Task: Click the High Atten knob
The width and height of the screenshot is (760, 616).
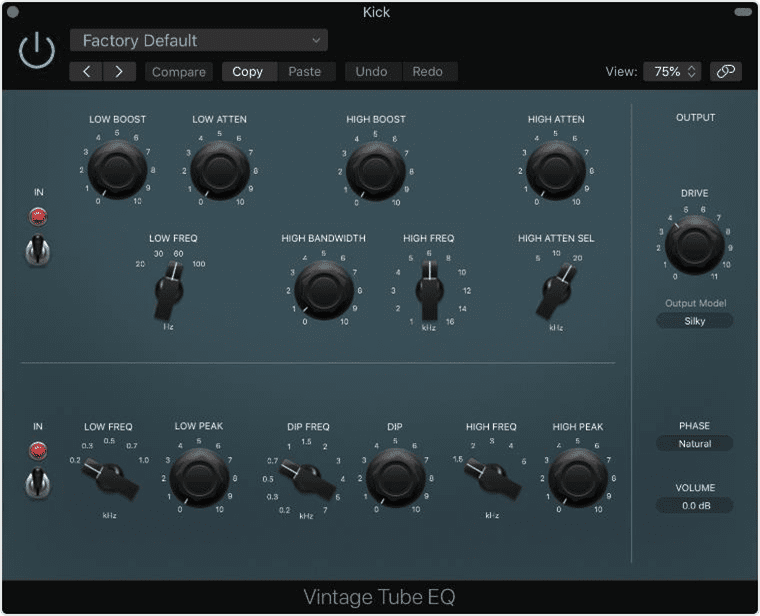Action: tap(556, 171)
